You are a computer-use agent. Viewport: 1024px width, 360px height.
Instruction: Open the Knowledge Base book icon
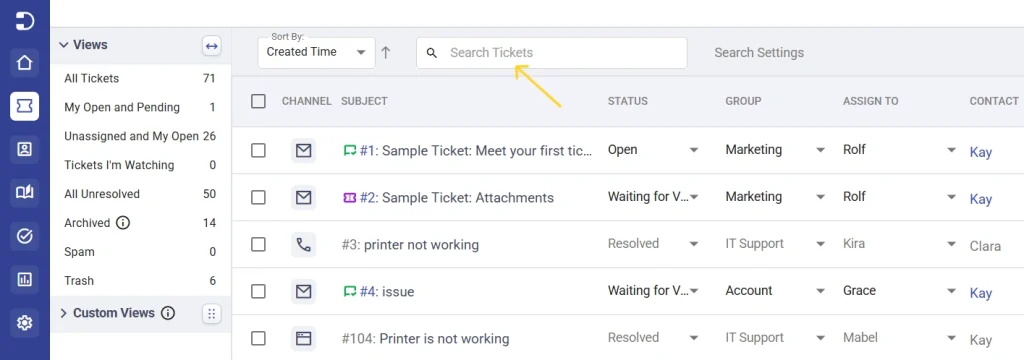coord(24,192)
